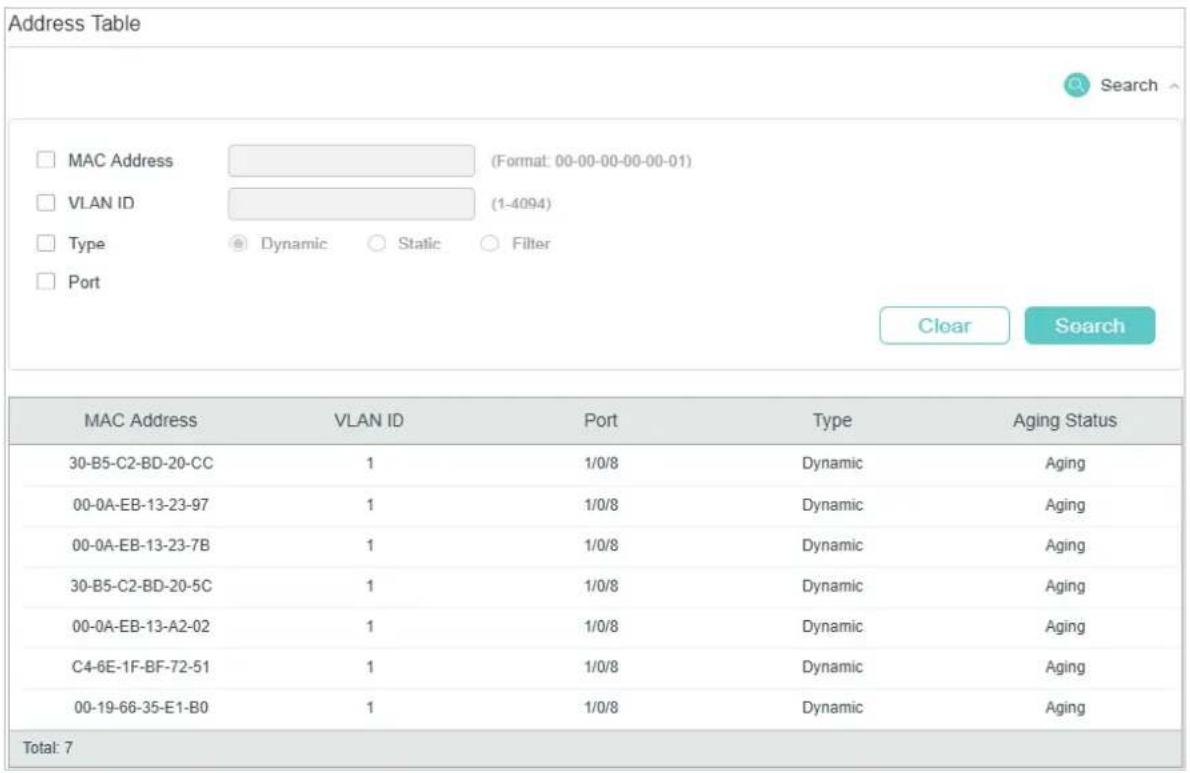The image size is (1190, 773).
Task: Click the teal Search magnifier icon
Action: [1076, 85]
